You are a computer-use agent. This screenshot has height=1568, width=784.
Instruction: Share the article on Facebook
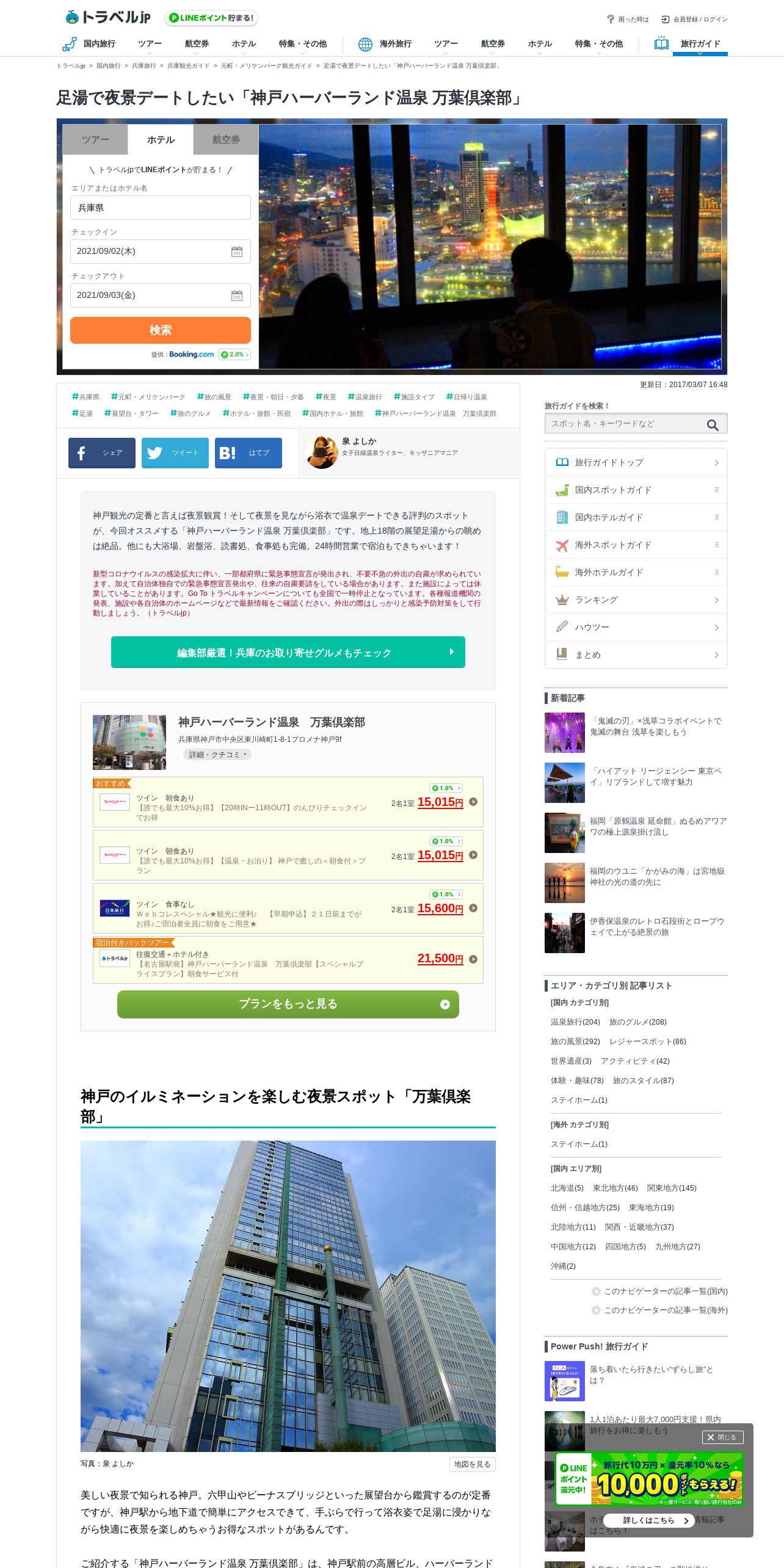[102, 453]
